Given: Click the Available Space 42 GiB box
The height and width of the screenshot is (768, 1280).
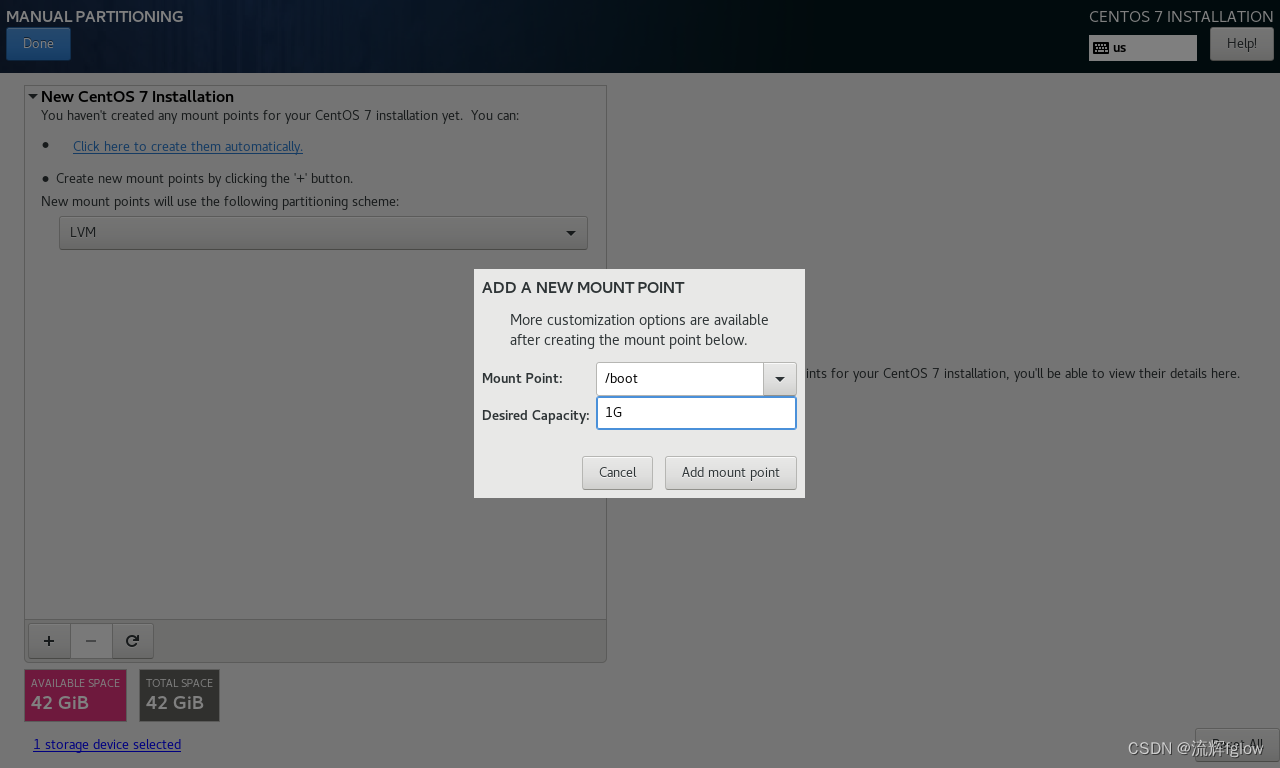Looking at the screenshot, I should coord(75,695).
